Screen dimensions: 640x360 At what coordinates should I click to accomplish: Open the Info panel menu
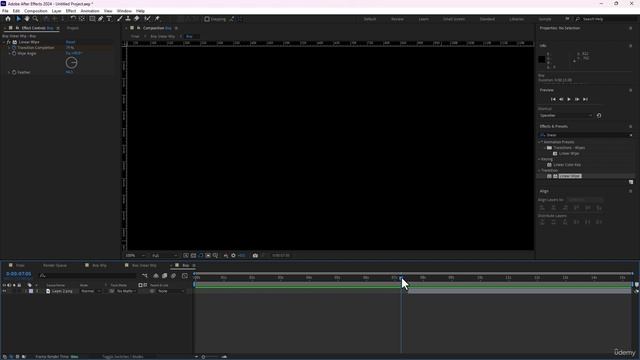tap(631, 46)
